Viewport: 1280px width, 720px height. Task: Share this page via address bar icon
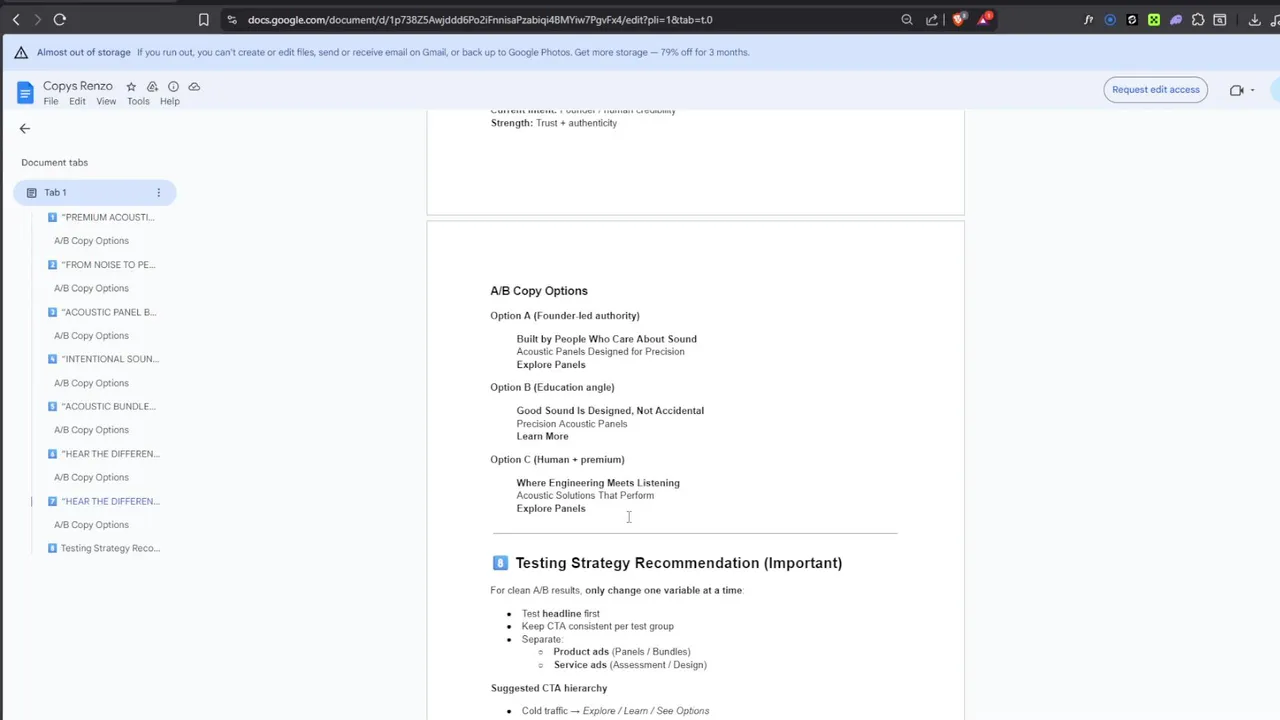(932, 19)
